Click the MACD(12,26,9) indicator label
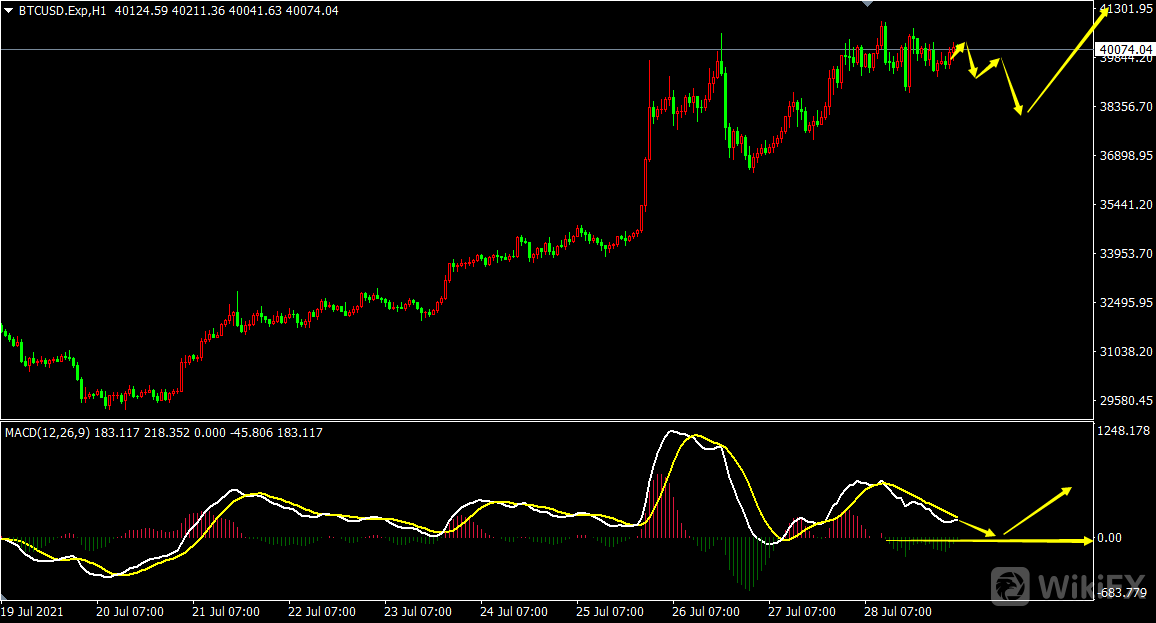 click(x=47, y=432)
